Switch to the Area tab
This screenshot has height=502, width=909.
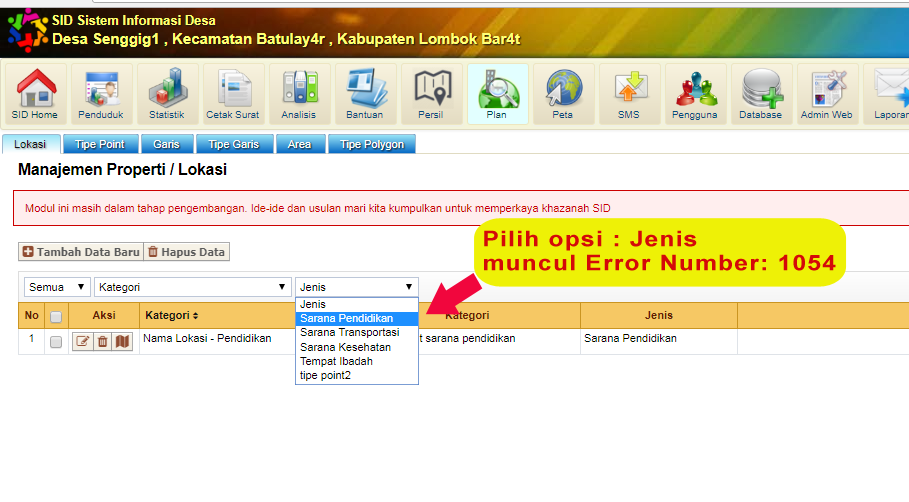(300, 144)
